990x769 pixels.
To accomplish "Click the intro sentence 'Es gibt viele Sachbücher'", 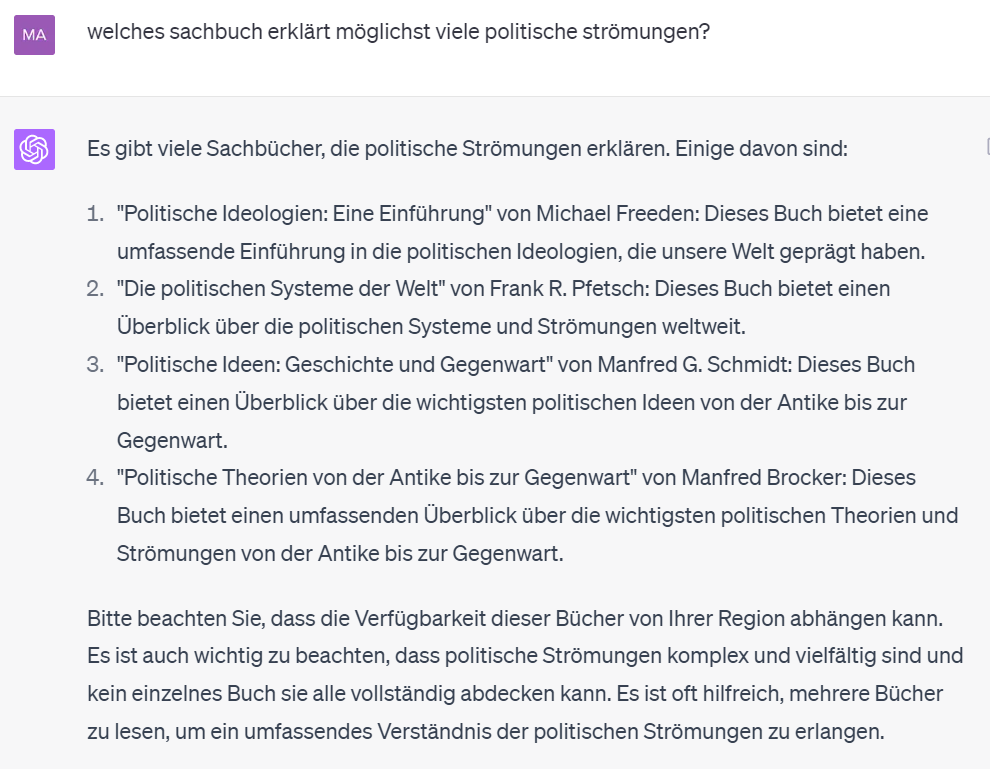I will pyautogui.click(x=467, y=148).
